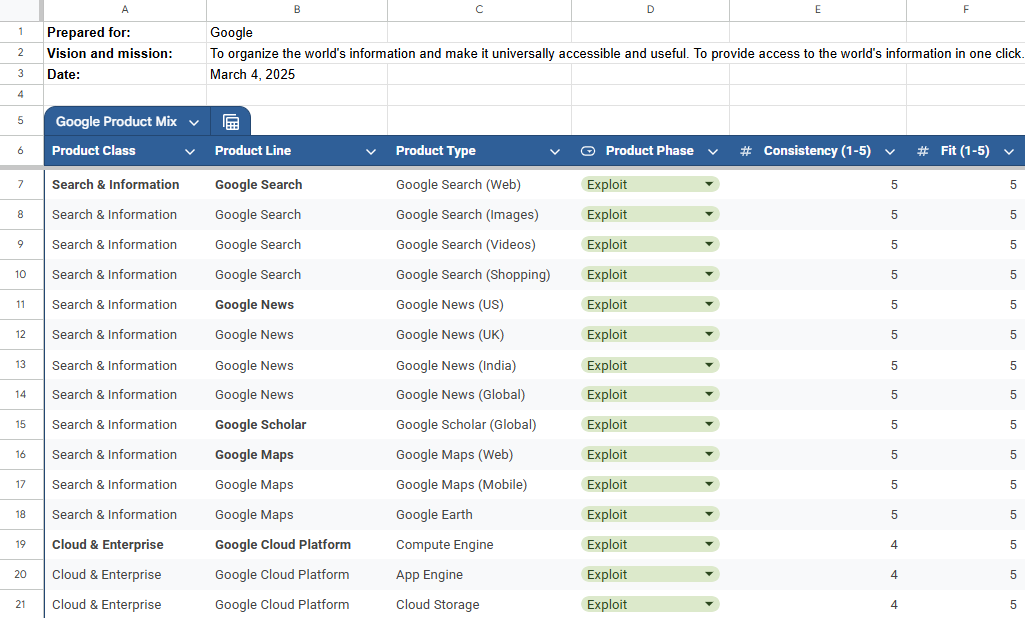
Task: Expand the Product Line column options arrow
Action: [371, 152]
